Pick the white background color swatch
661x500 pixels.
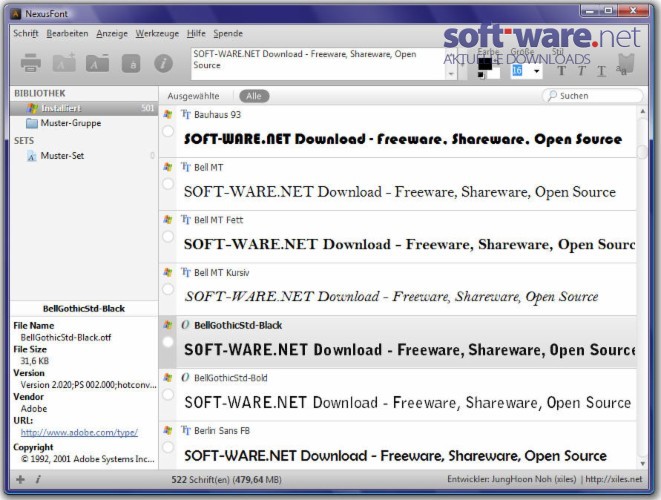[x=494, y=73]
